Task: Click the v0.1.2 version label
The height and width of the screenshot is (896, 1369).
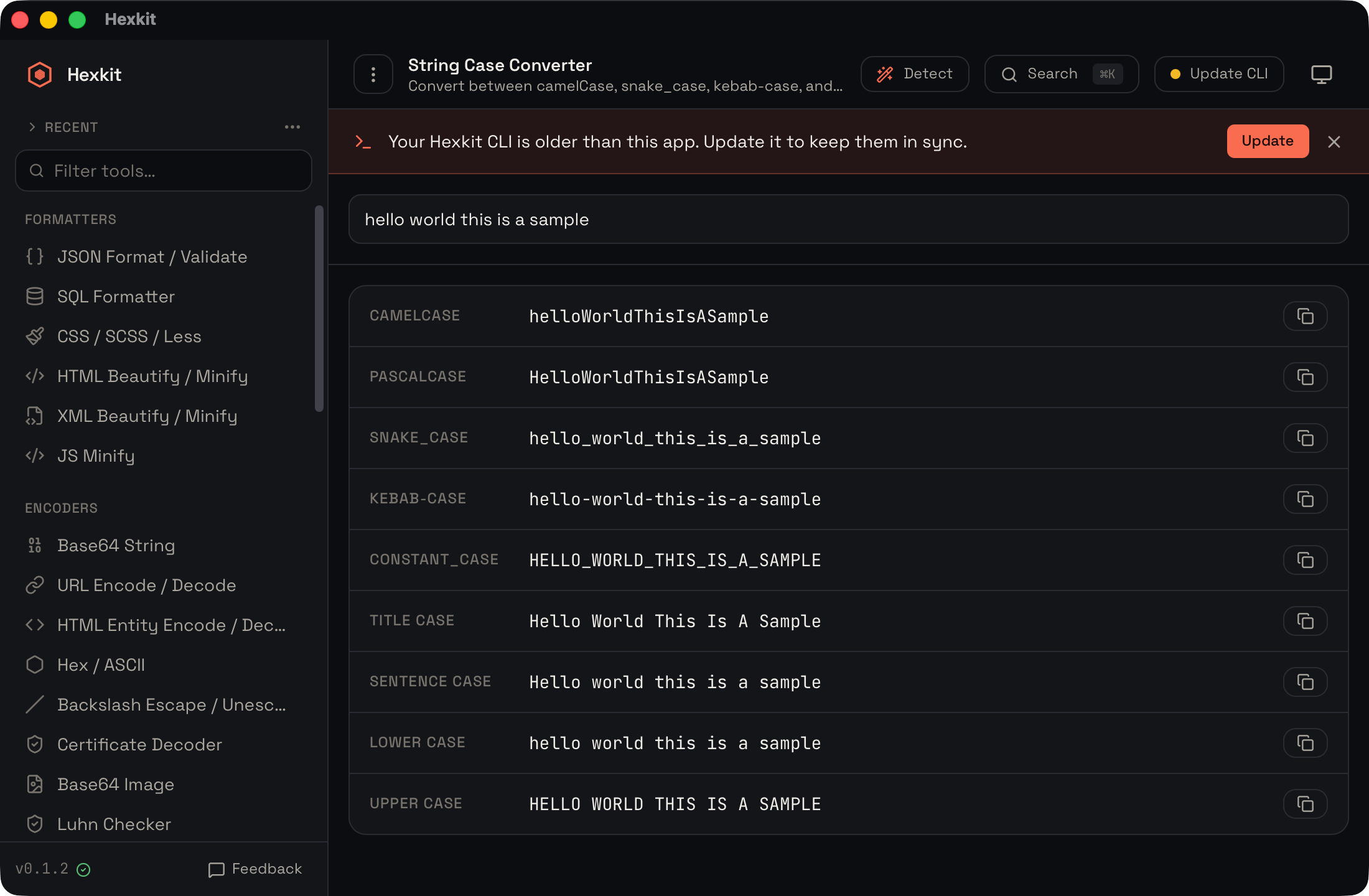Action: tap(42, 869)
